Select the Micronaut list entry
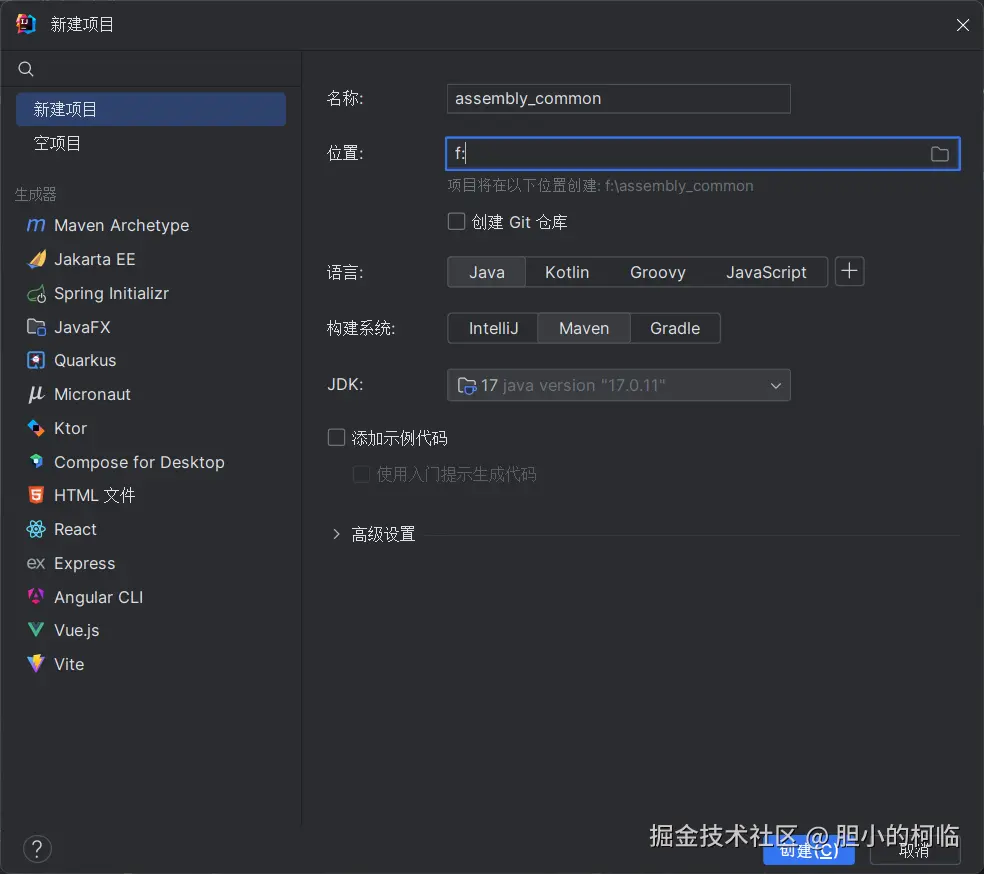The height and width of the screenshot is (874, 984). pyautogui.click(x=151, y=394)
